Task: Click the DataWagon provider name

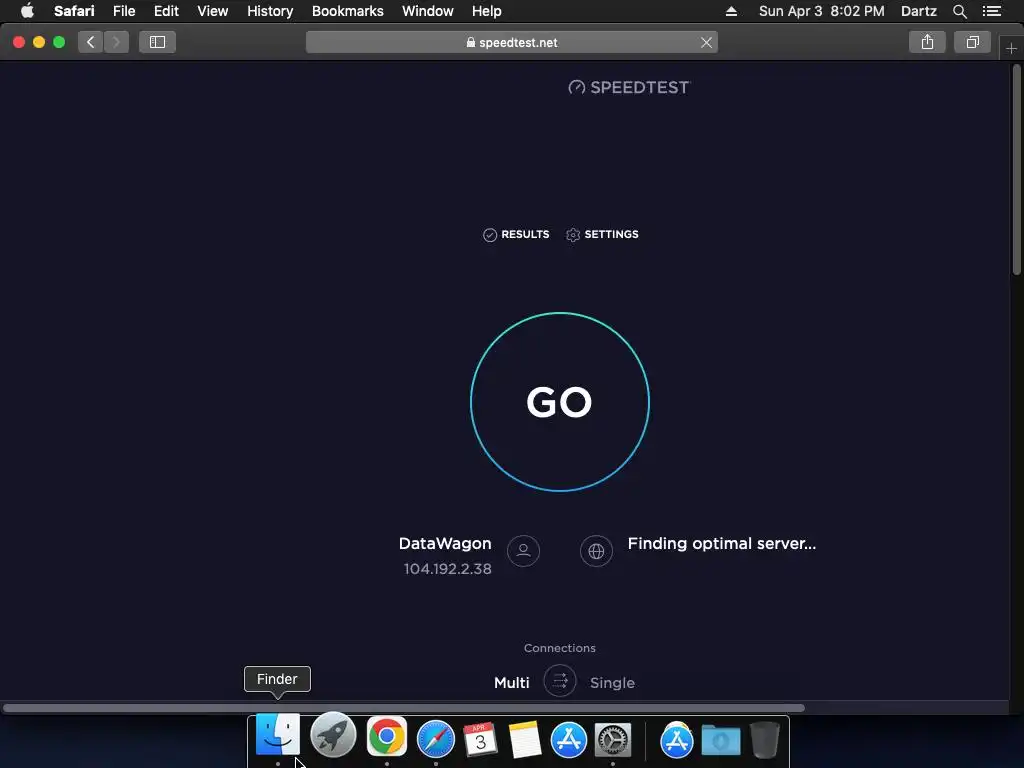Action: coord(445,543)
